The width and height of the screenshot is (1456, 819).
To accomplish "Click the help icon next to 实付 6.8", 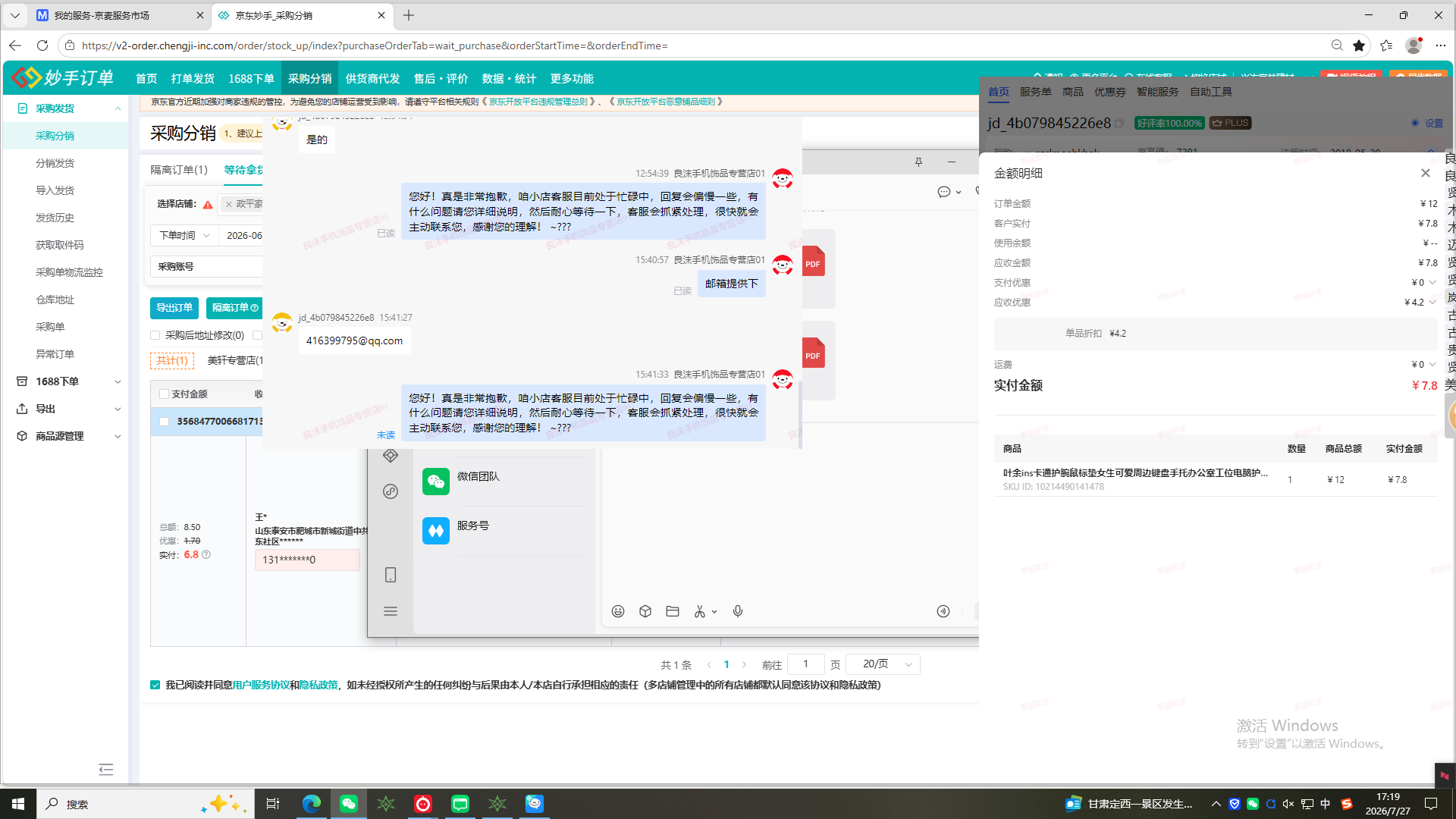I will tap(206, 554).
